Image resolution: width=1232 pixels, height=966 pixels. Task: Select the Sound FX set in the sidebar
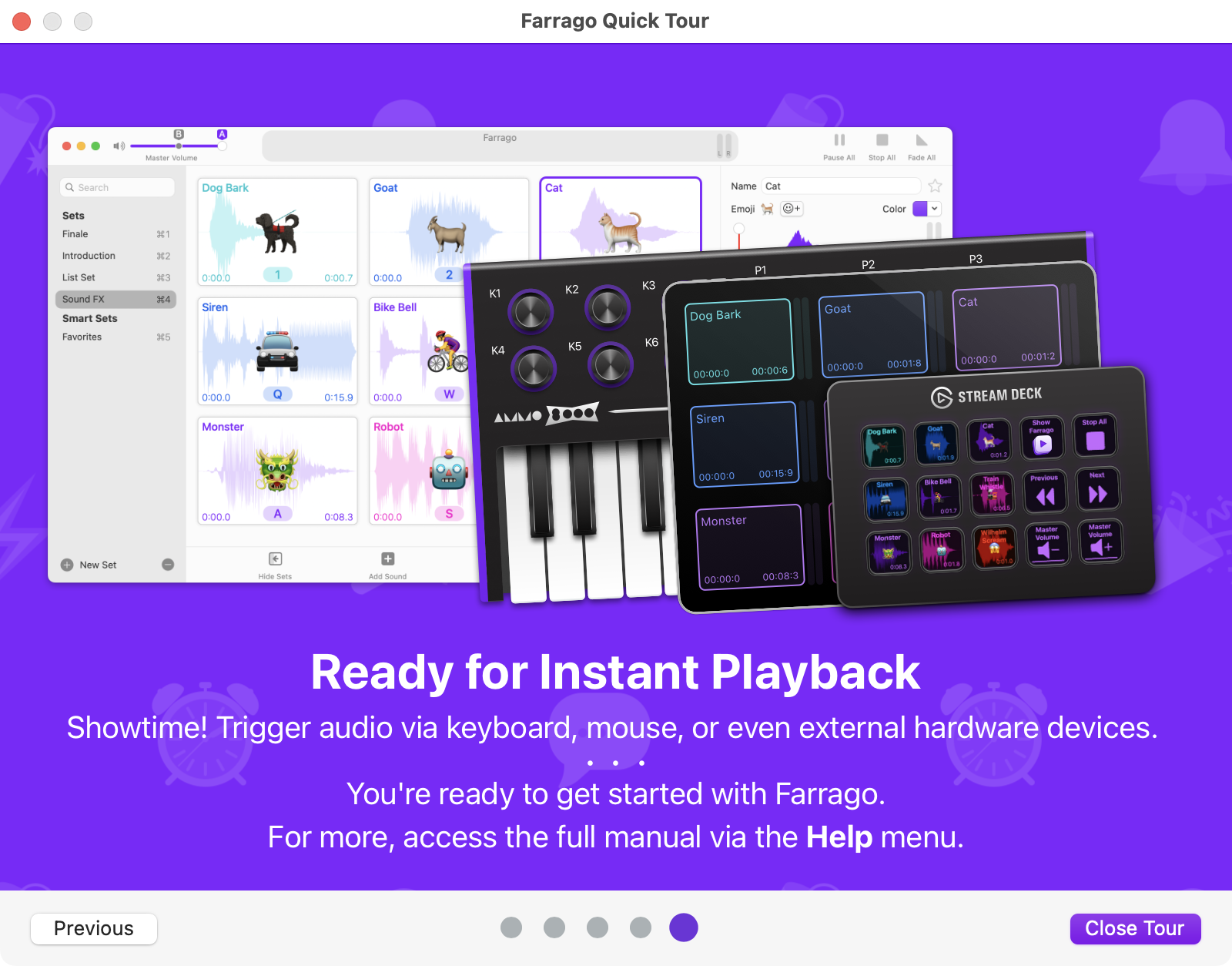[116, 299]
